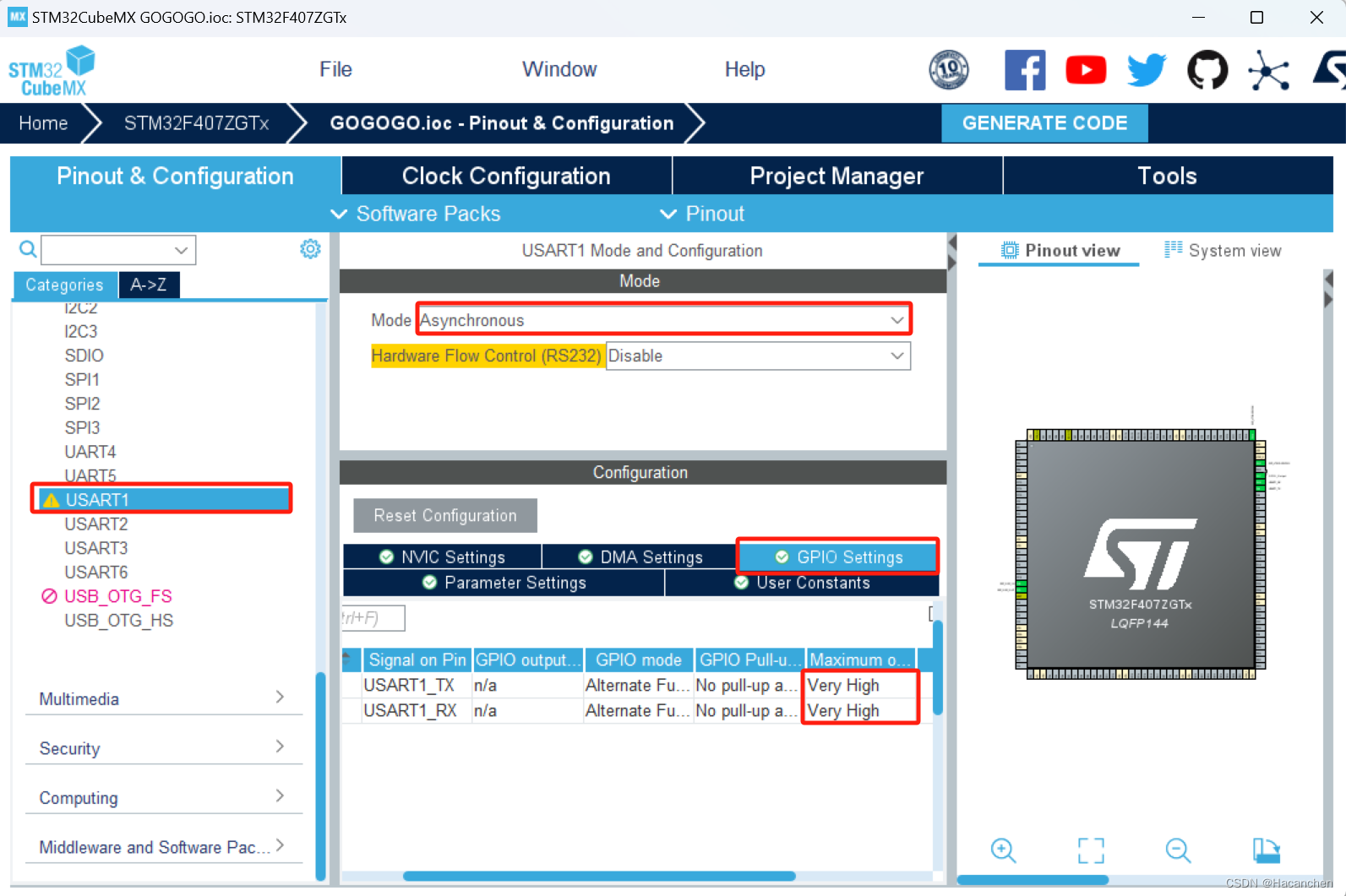Screen dimensions: 1346x896
Task: Open the Facebook link icon
Action: (x=1025, y=70)
